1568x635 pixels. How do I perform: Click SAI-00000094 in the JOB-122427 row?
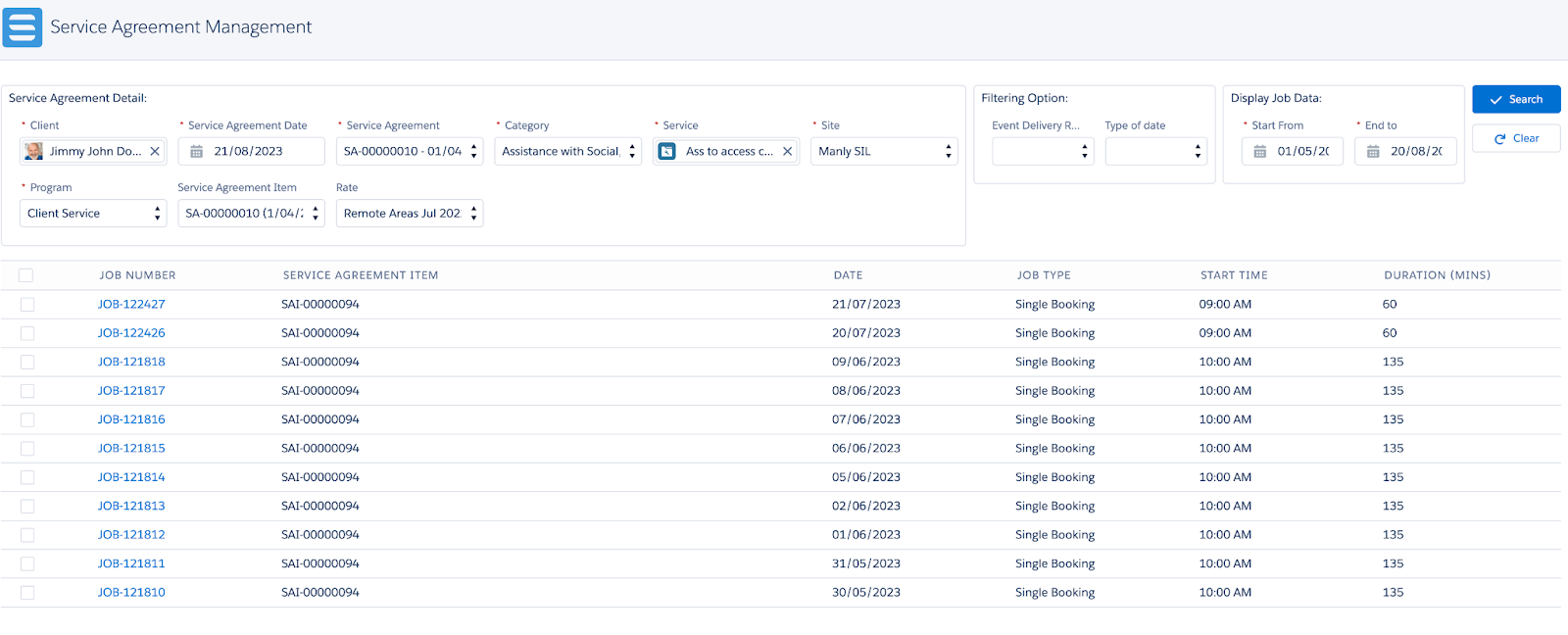[x=320, y=305]
